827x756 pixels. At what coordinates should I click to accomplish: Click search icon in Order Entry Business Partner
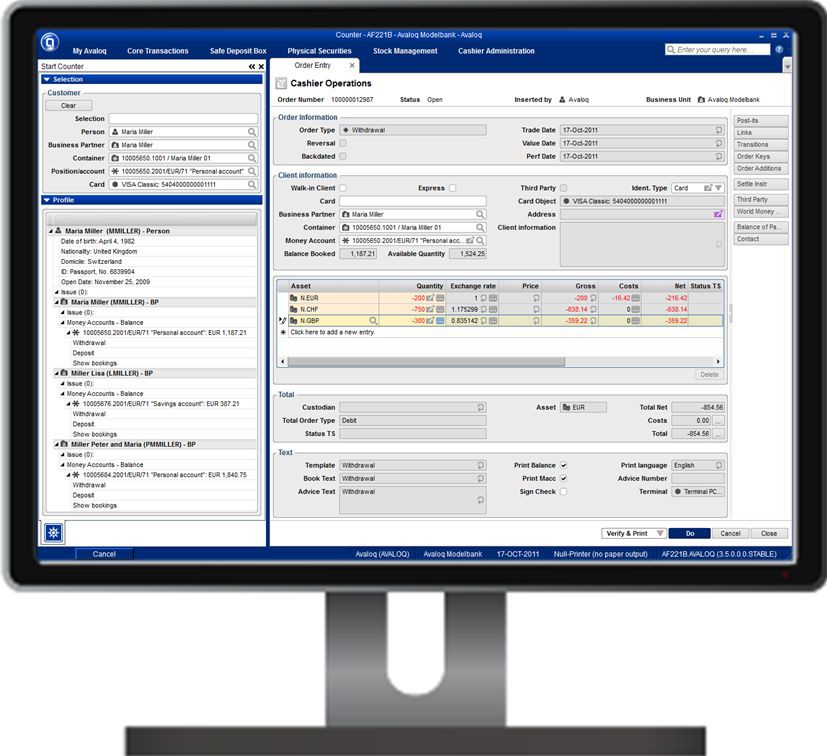pos(480,214)
